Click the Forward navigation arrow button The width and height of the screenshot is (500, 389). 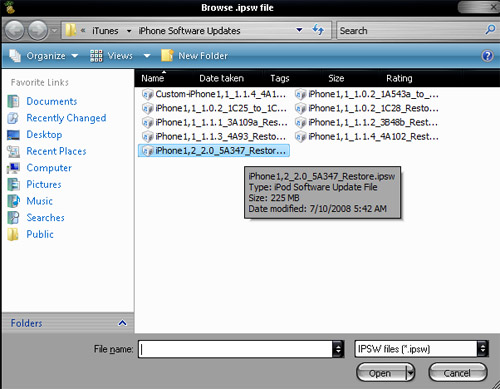(37, 30)
